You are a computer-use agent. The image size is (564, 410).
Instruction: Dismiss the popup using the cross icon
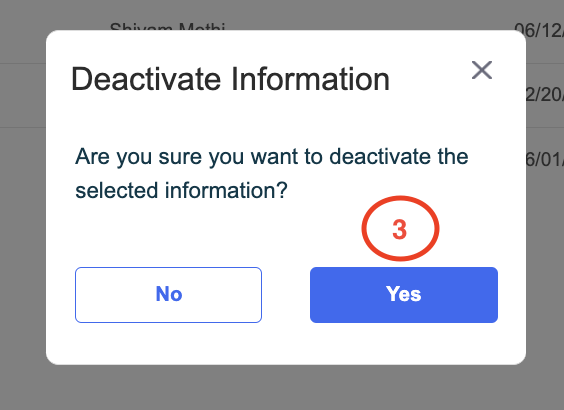click(x=482, y=70)
